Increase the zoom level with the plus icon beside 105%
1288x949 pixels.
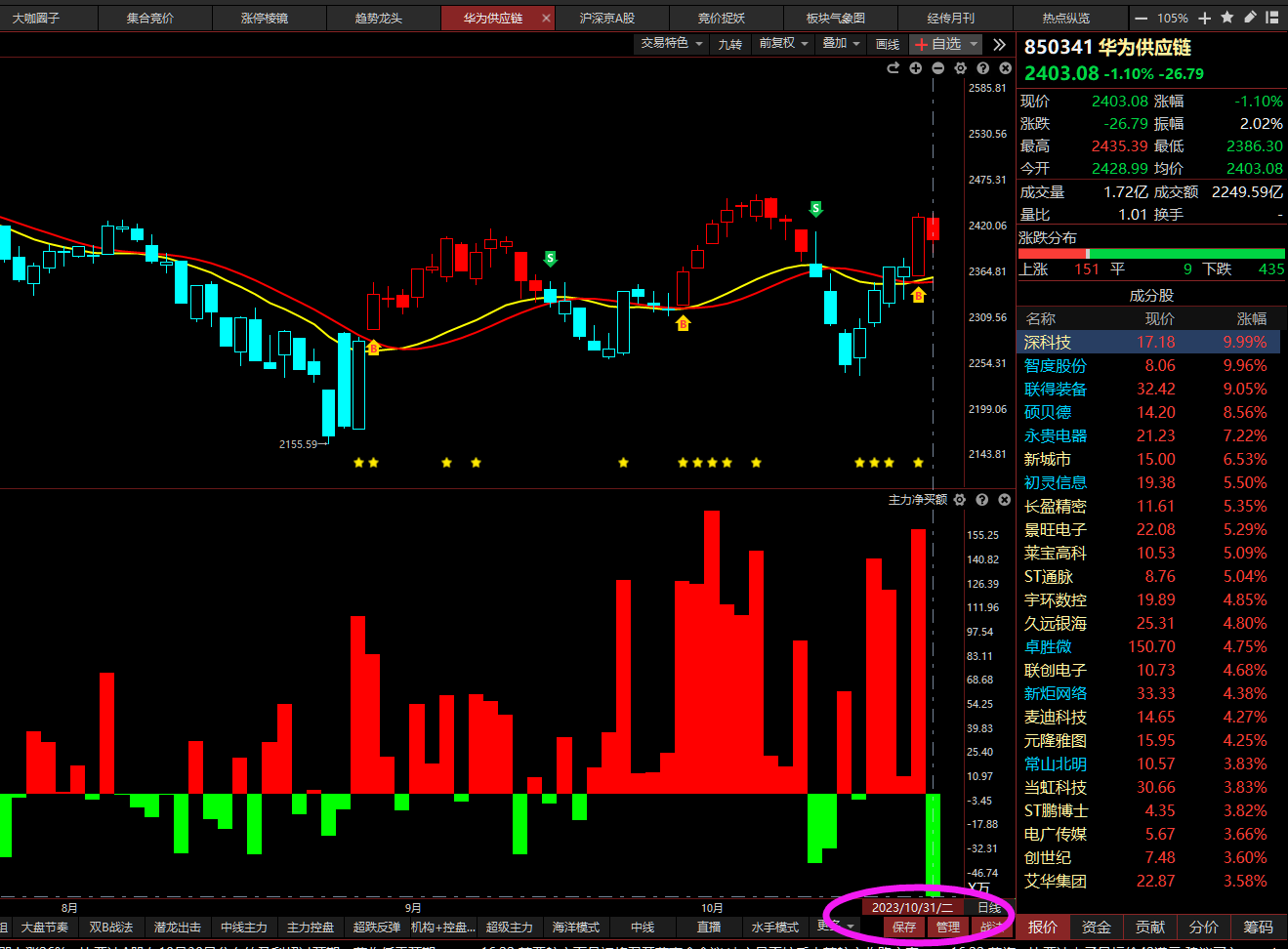[x=1204, y=18]
